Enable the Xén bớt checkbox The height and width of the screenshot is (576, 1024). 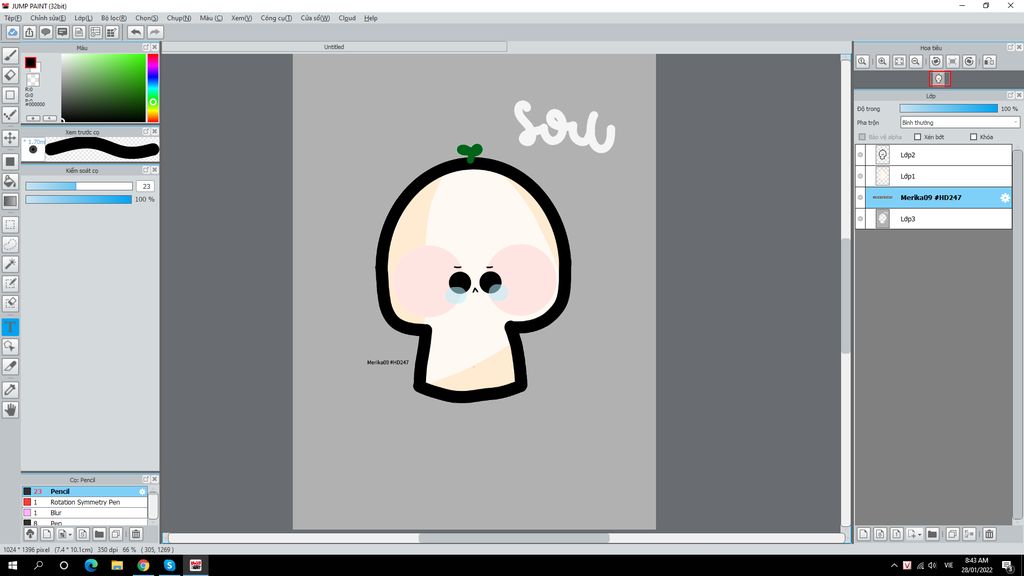click(x=918, y=137)
